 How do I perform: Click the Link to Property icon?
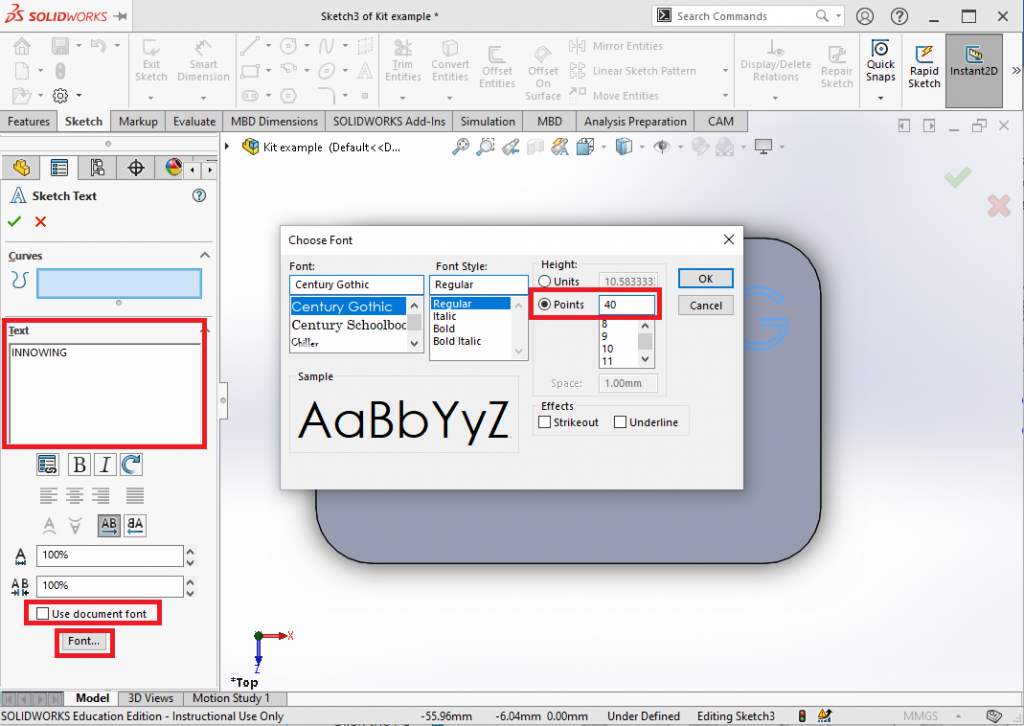pos(47,464)
